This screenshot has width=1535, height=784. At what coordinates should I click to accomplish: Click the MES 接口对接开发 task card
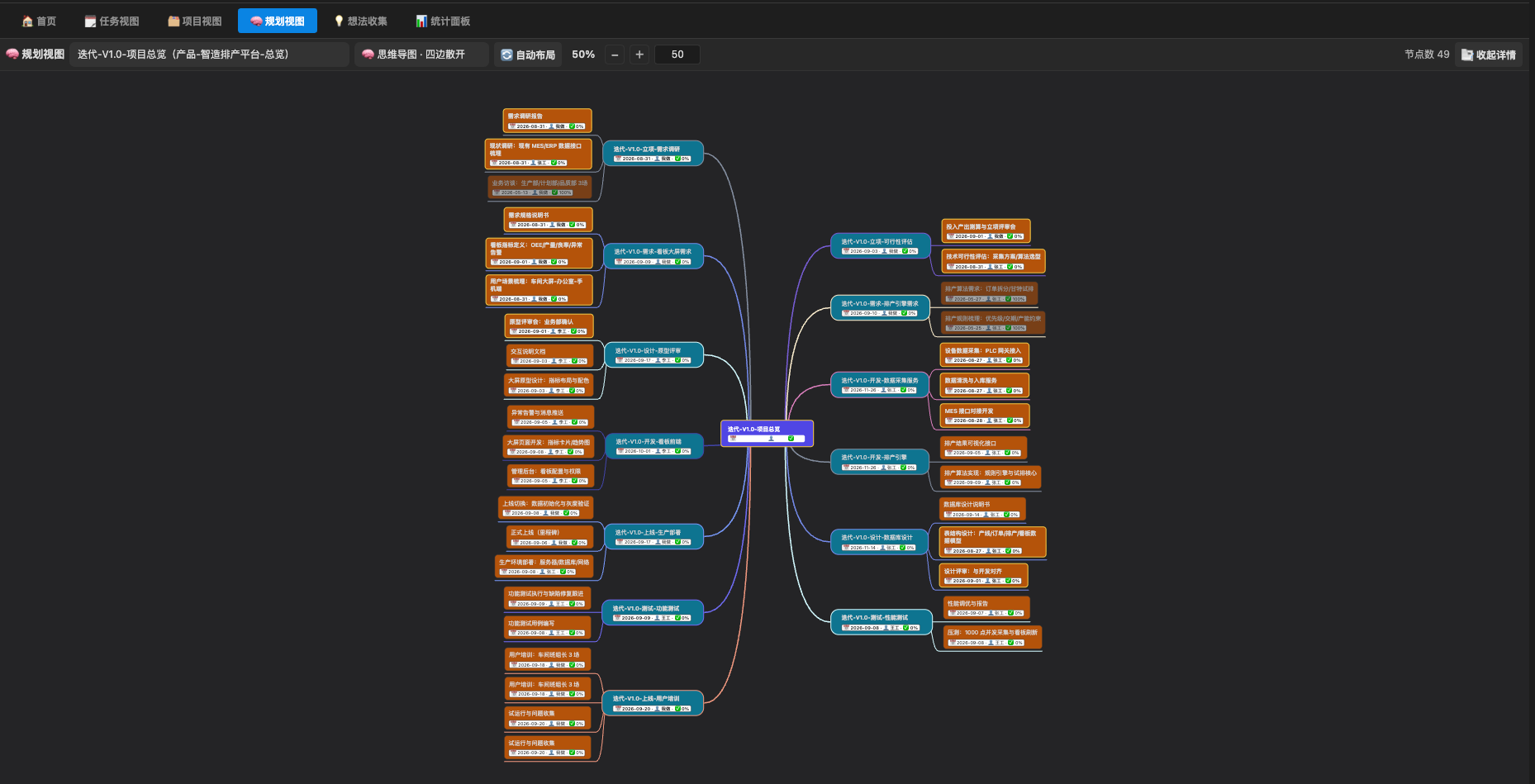986,416
